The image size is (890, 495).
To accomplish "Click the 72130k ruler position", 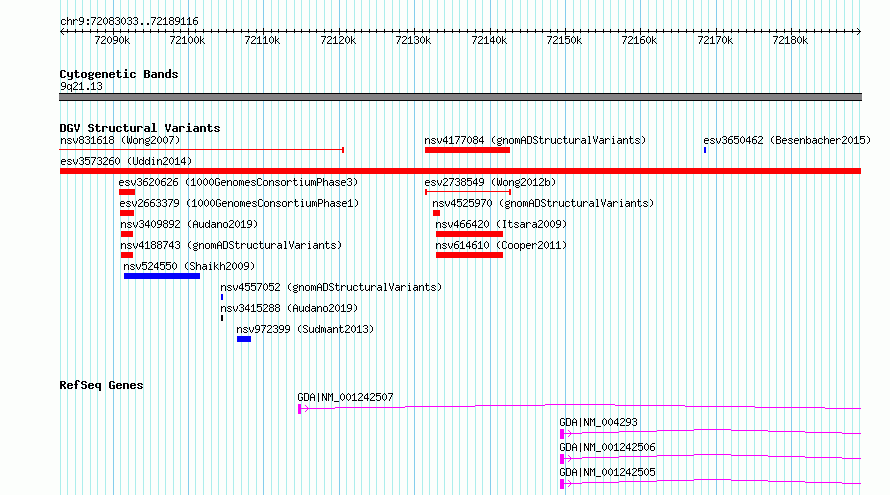I will point(413,40).
